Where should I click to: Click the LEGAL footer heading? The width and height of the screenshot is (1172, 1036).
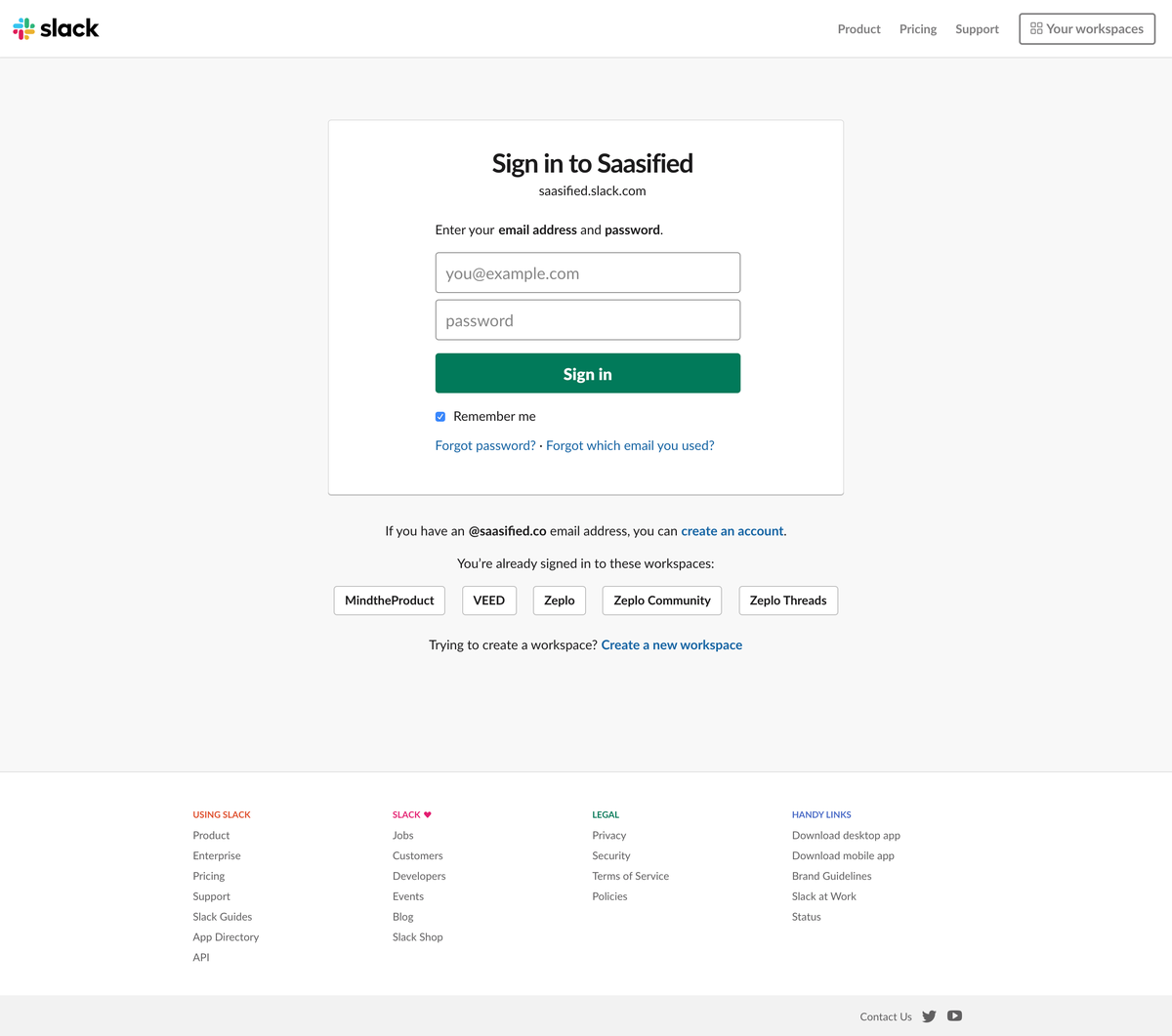click(x=606, y=814)
